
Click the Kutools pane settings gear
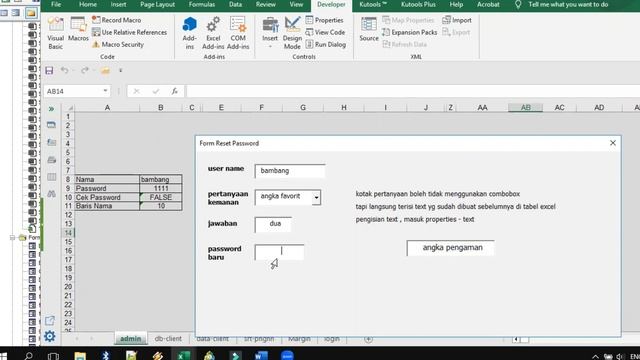pos(50,336)
